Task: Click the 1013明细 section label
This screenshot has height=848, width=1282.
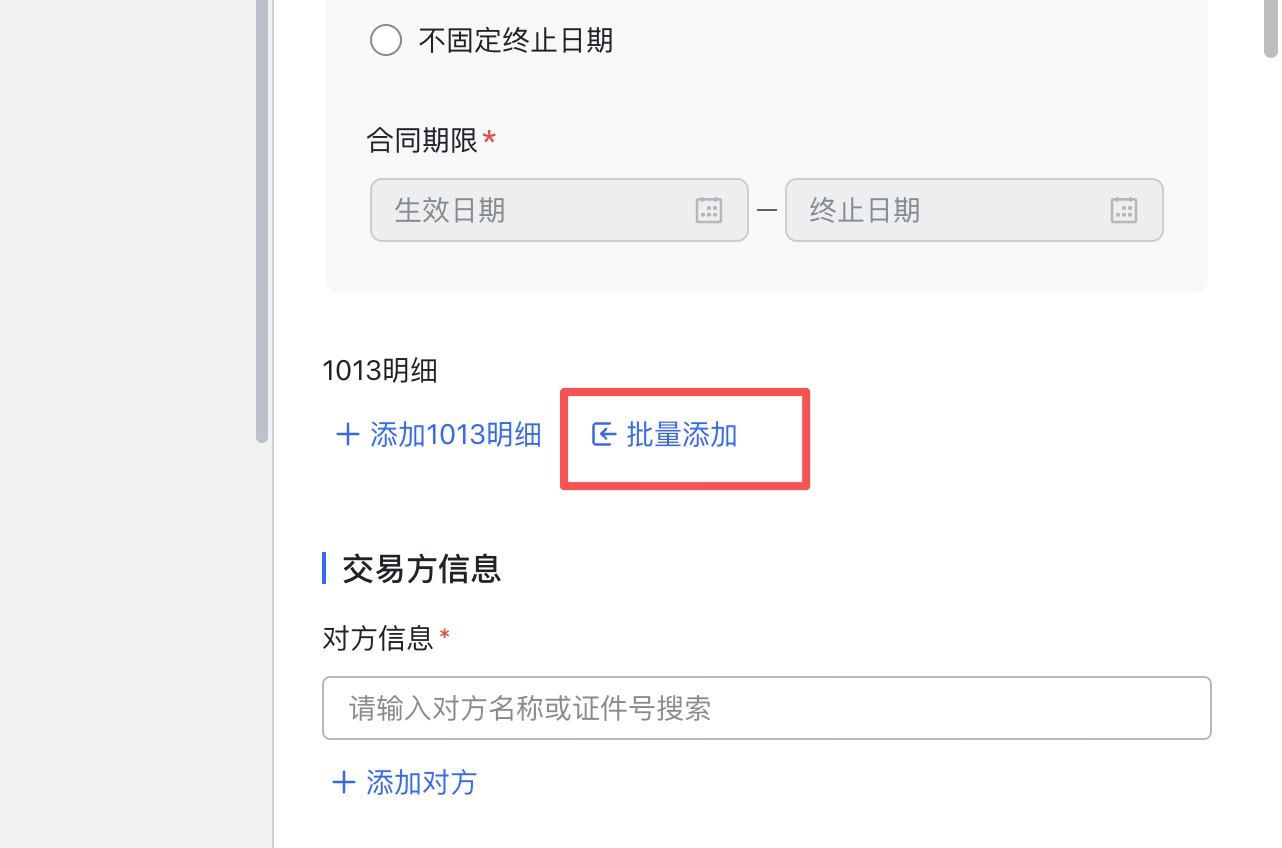Action: tap(379, 370)
